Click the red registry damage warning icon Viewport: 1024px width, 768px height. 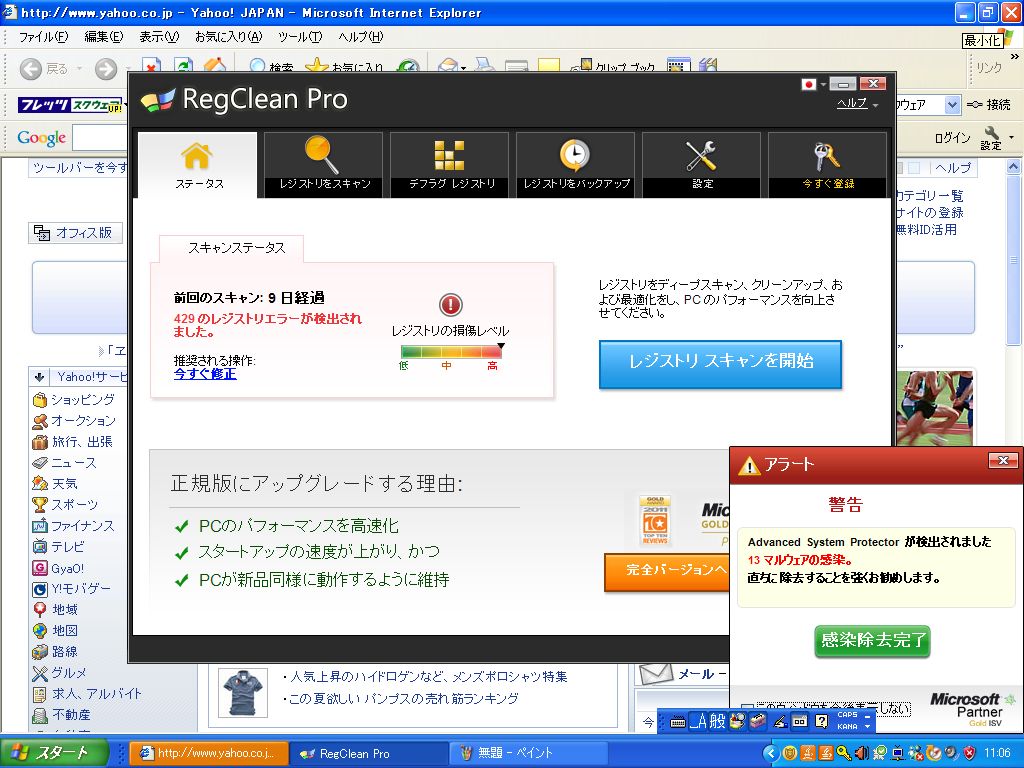pyautogui.click(x=451, y=304)
